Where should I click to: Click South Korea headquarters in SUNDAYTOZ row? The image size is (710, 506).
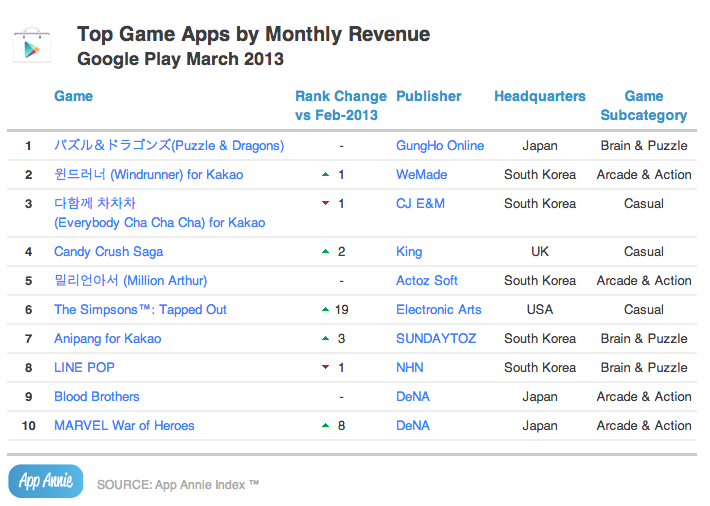click(540, 338)
